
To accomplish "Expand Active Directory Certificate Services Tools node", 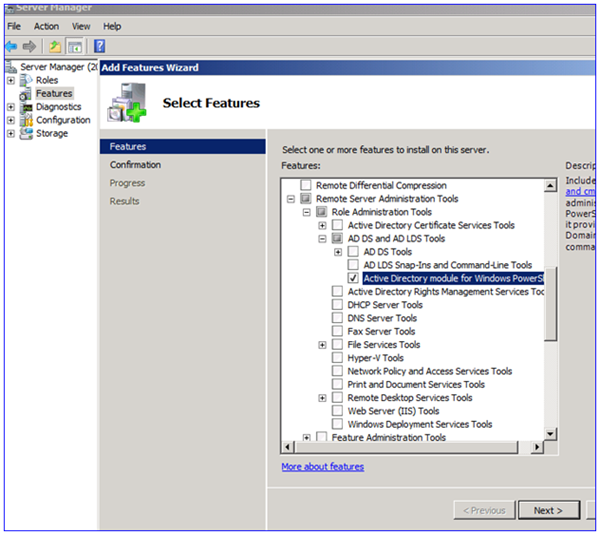I will 322,226.
